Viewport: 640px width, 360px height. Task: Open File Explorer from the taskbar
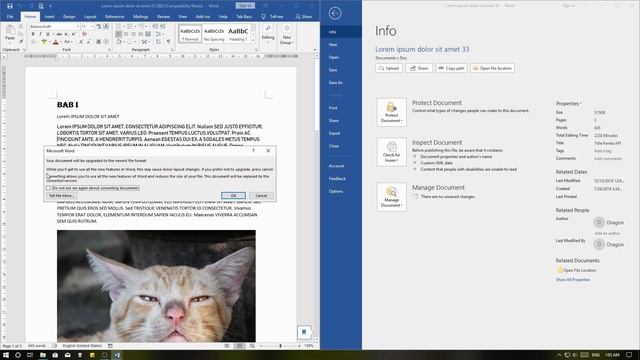click(x=42, y=355)
